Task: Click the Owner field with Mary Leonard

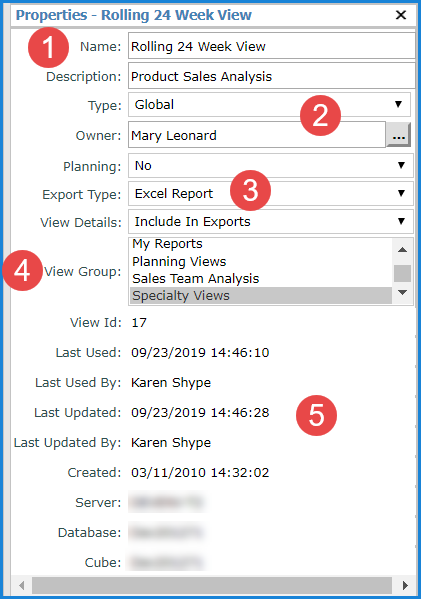Action: (x=257, y=135)
